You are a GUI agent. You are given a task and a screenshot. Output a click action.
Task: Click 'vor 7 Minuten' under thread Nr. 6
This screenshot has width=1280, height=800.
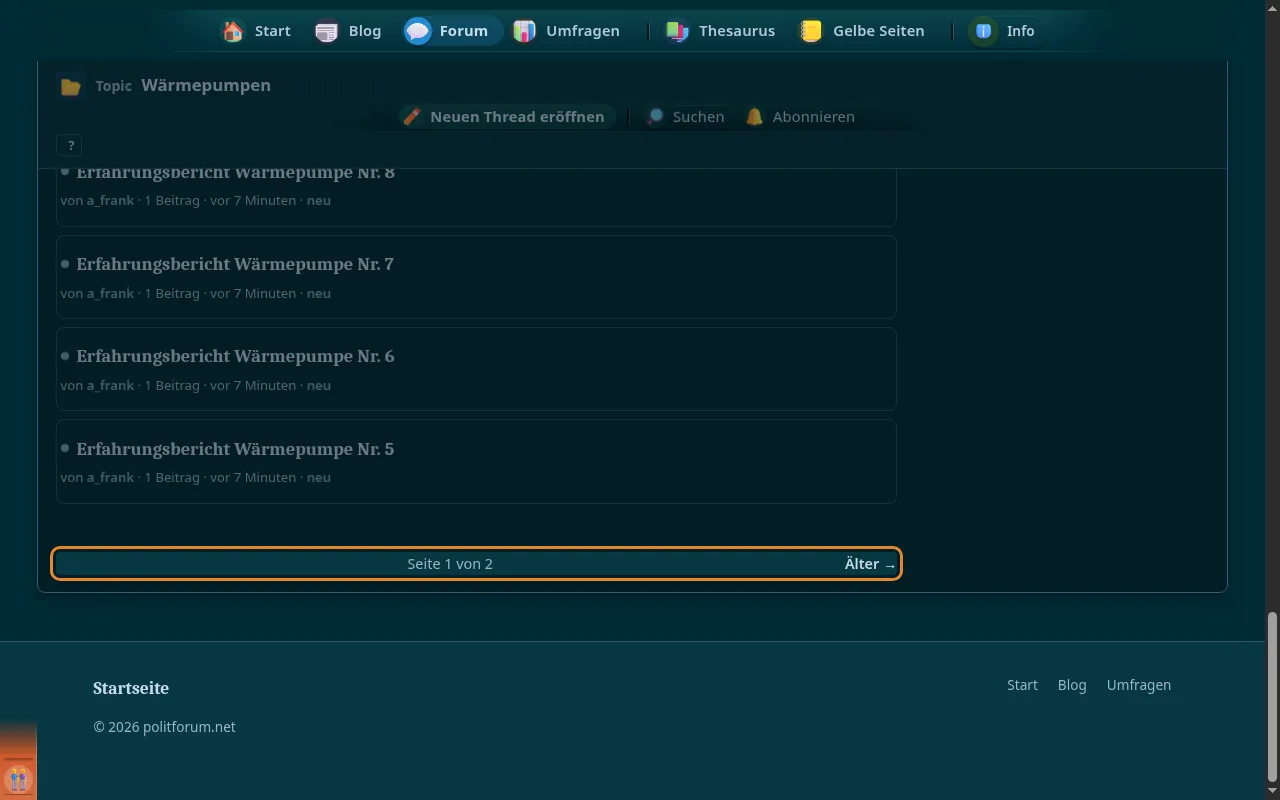[x=253, y=385]
